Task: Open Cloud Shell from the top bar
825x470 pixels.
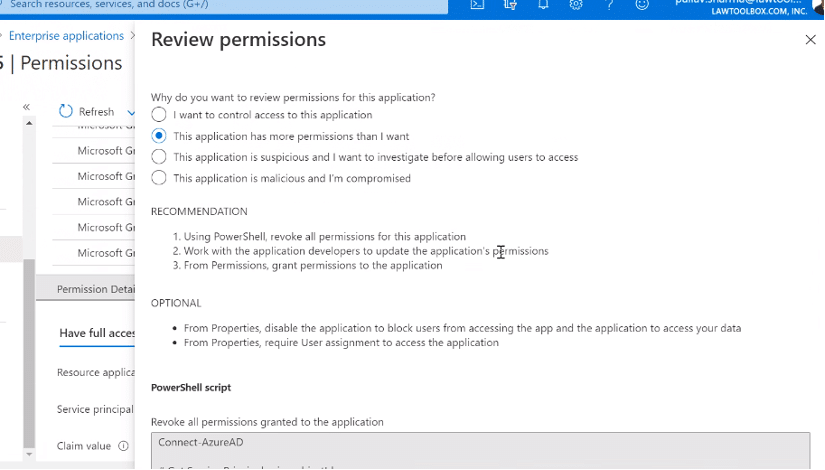Action: point(477,5)
